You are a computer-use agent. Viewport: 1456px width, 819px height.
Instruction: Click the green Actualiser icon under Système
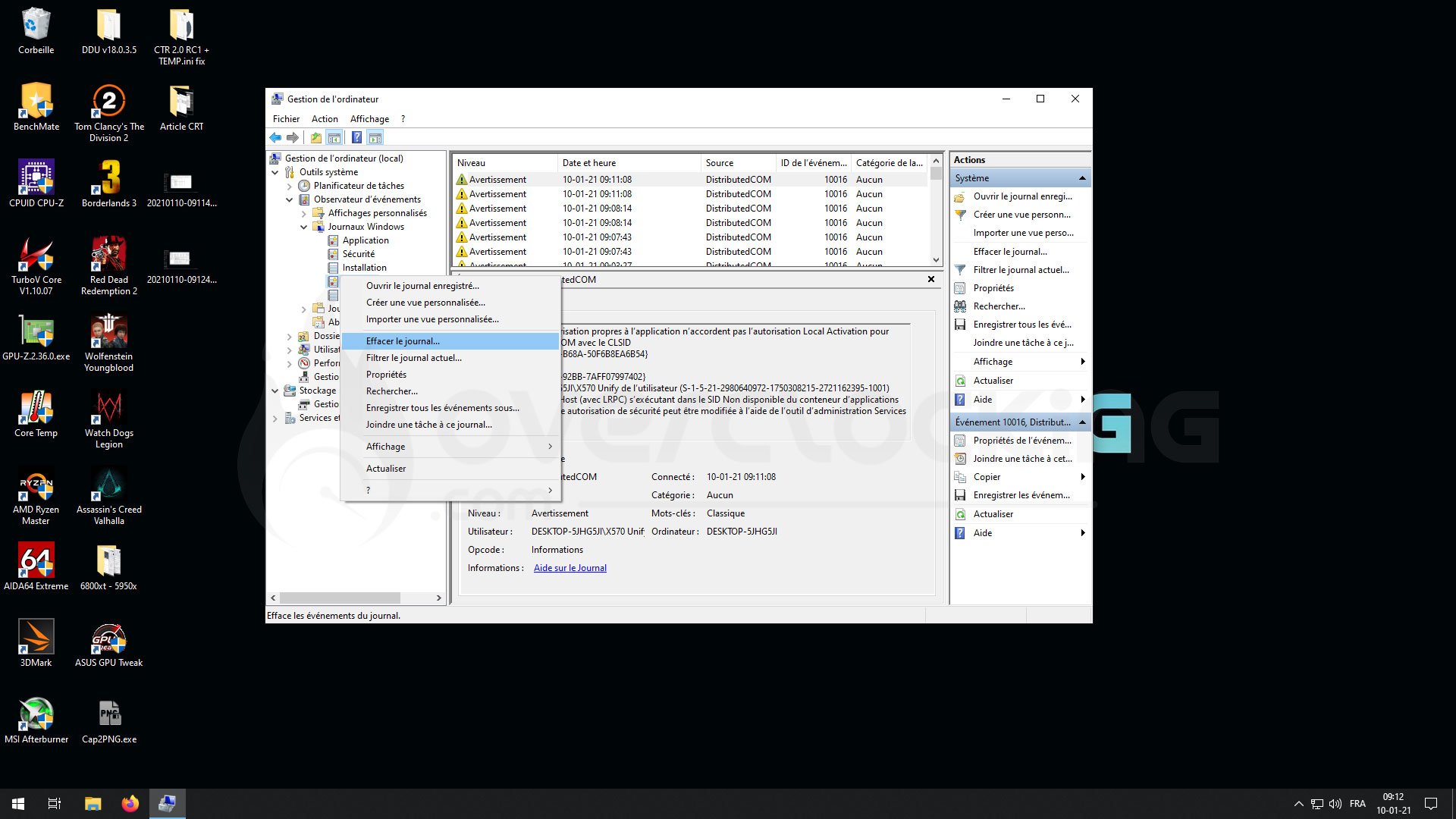pos(960,381)
